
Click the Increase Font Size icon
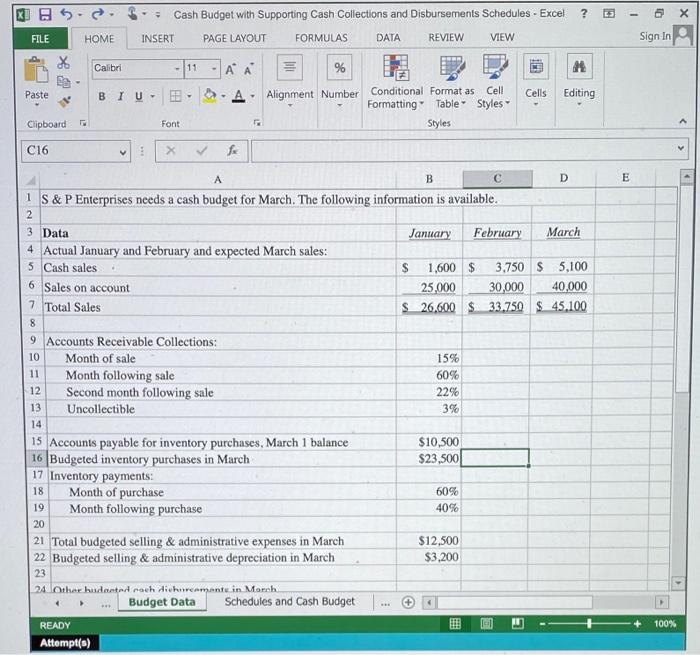tap(230, 69)
